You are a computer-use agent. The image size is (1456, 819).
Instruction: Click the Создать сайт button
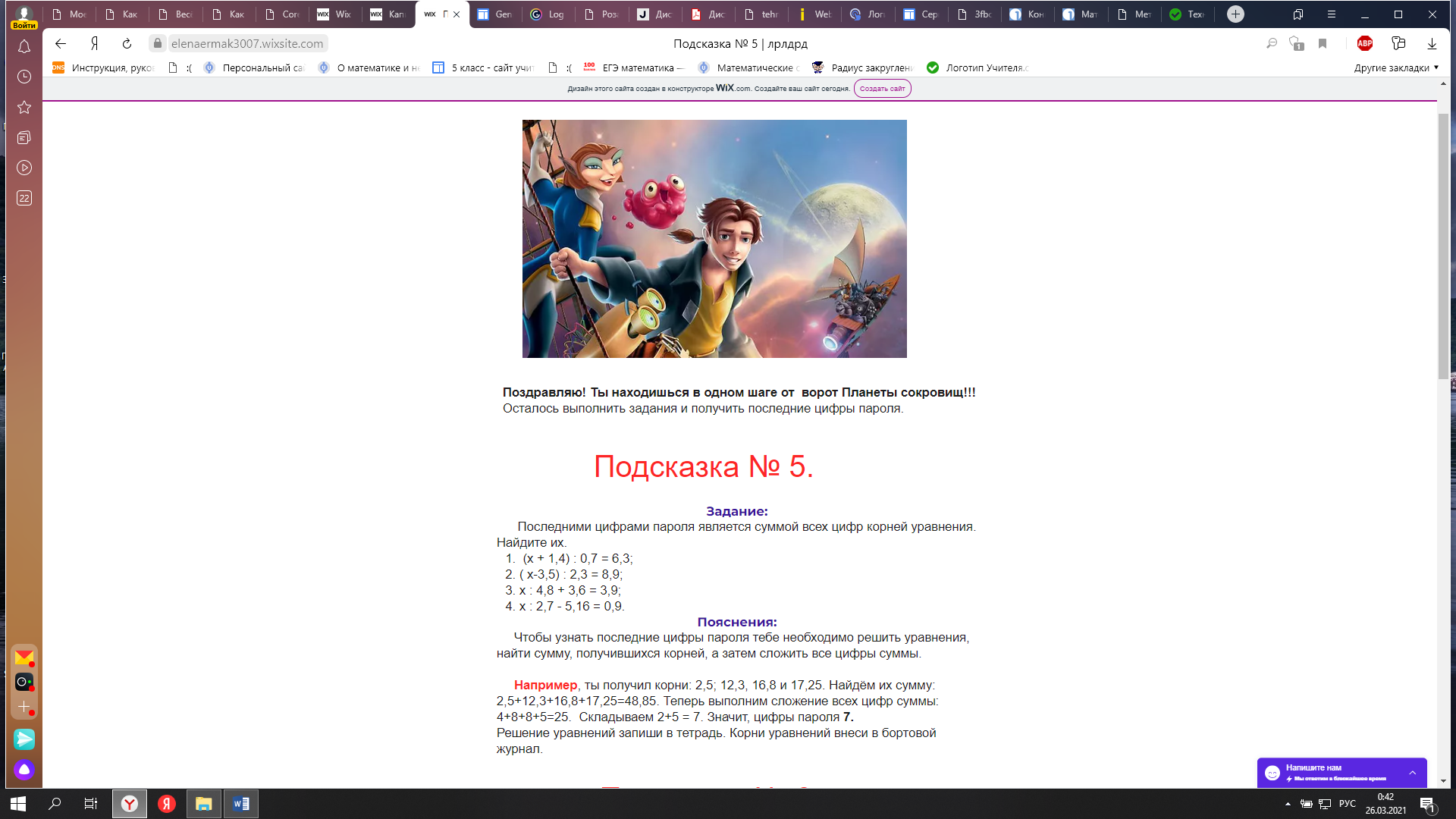[882, 89]
